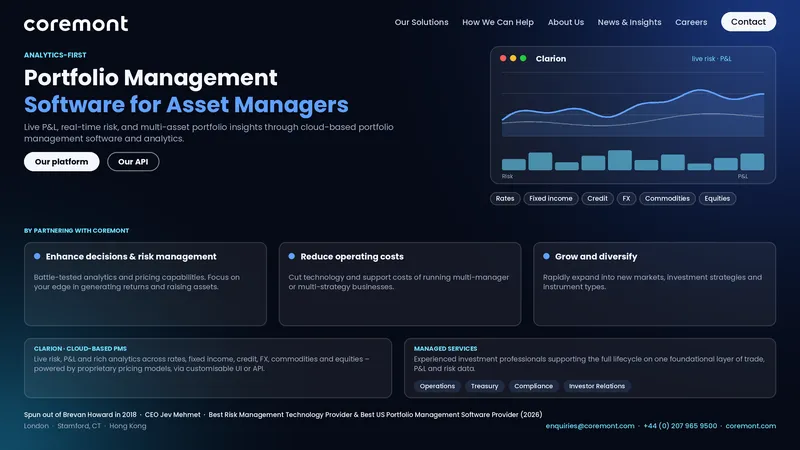Open News & Insights page
800x450 pixels.
coord(630,22)
